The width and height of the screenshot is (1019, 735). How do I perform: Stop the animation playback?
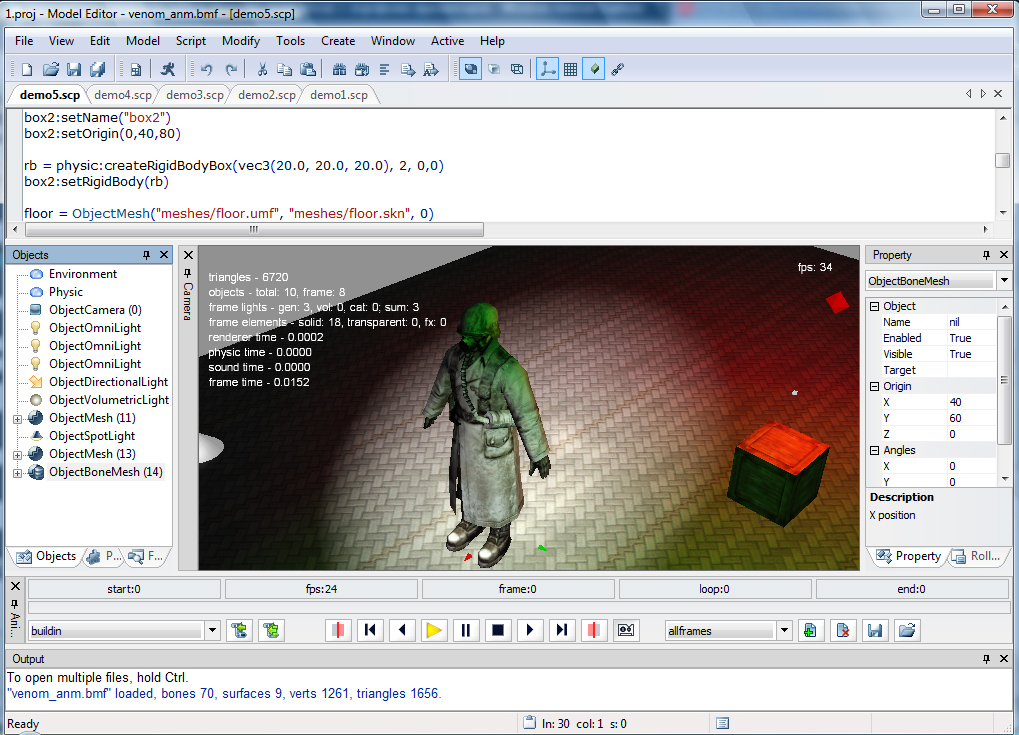(498, 630)
